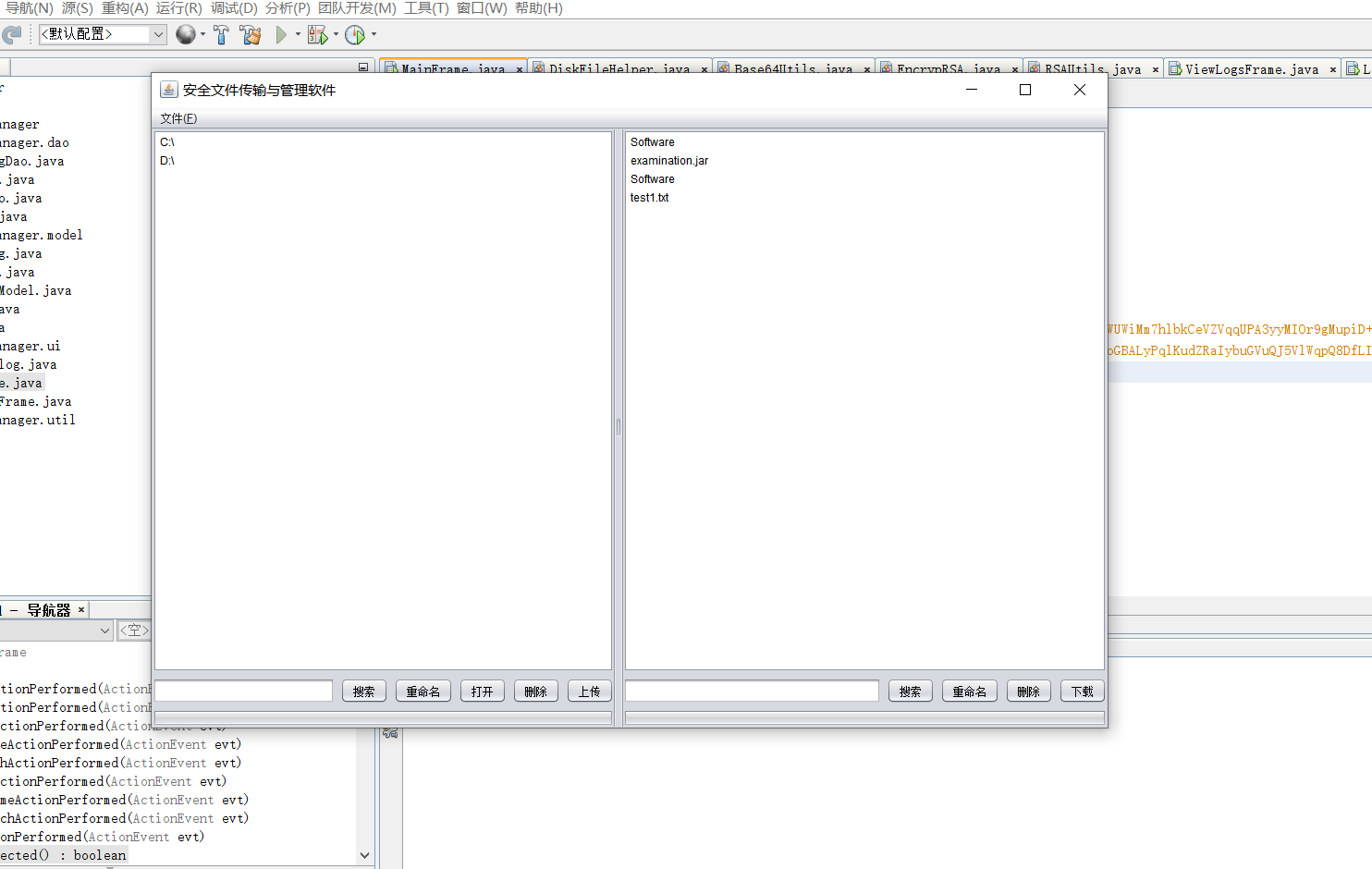1372x869 pixels.
Task: Click the left panel 搜索 button
Action: click(363, 692)
